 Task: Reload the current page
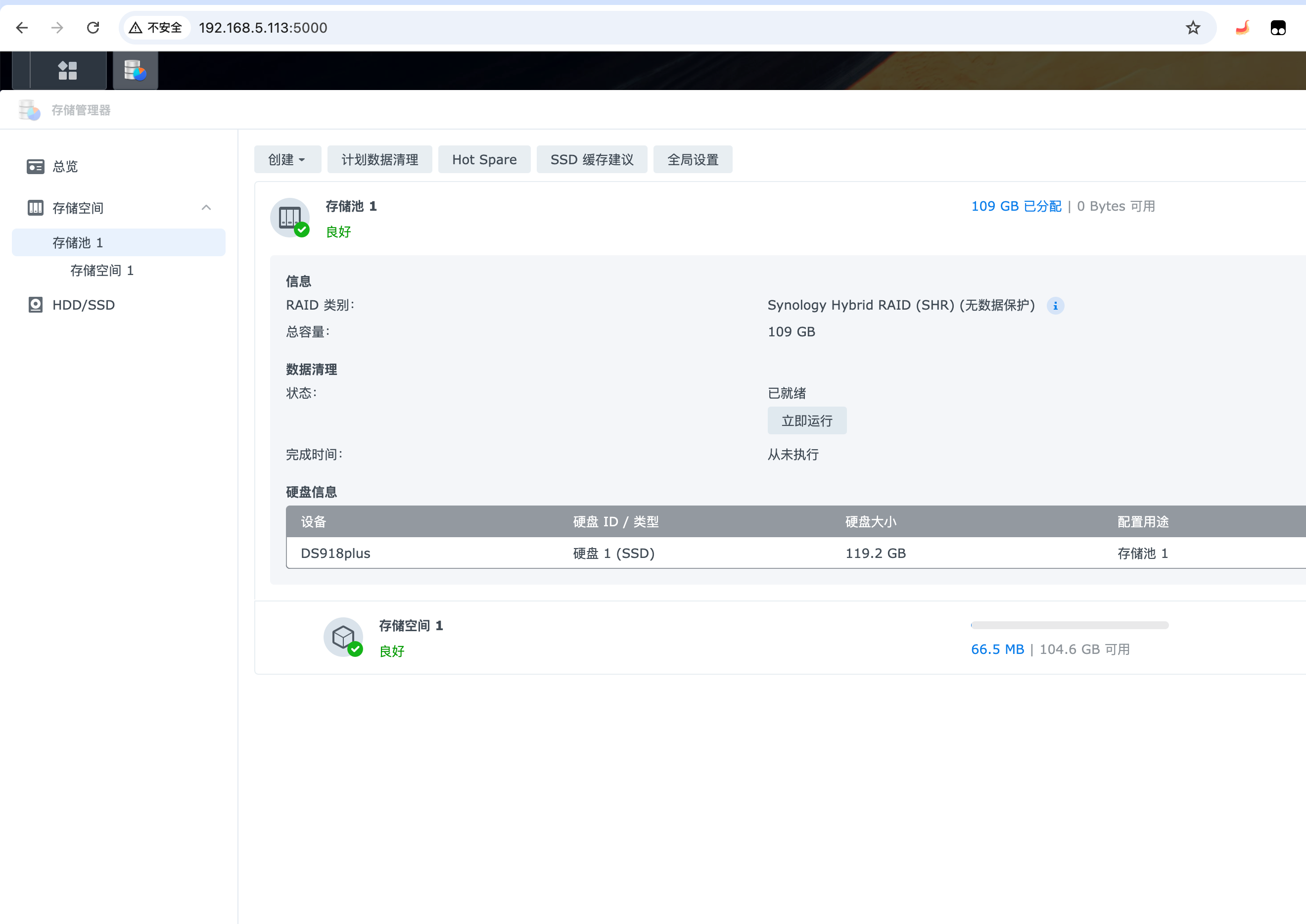coord(93,27)
